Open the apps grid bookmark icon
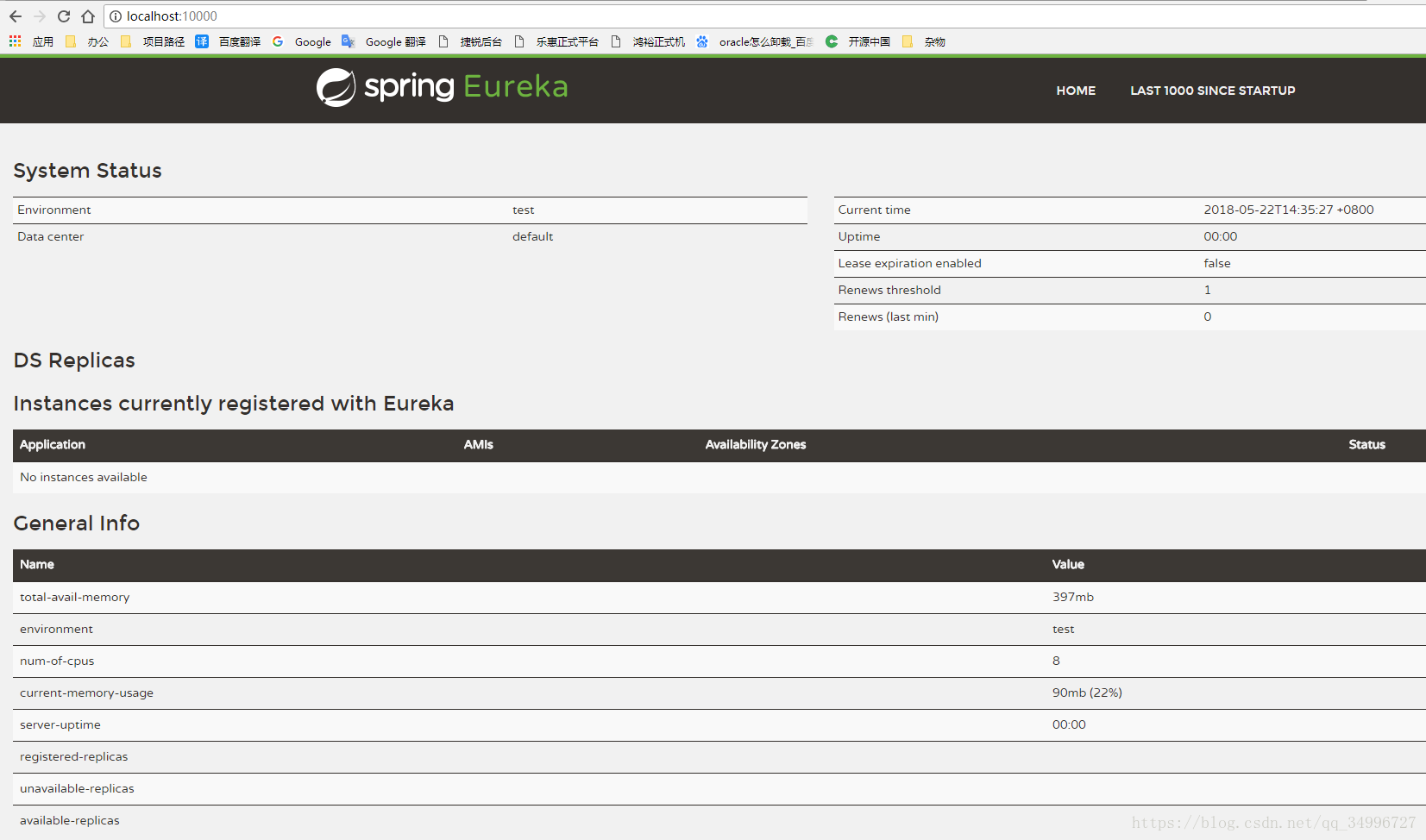Viewport: 1426px width, 840px height. point(15,41)
